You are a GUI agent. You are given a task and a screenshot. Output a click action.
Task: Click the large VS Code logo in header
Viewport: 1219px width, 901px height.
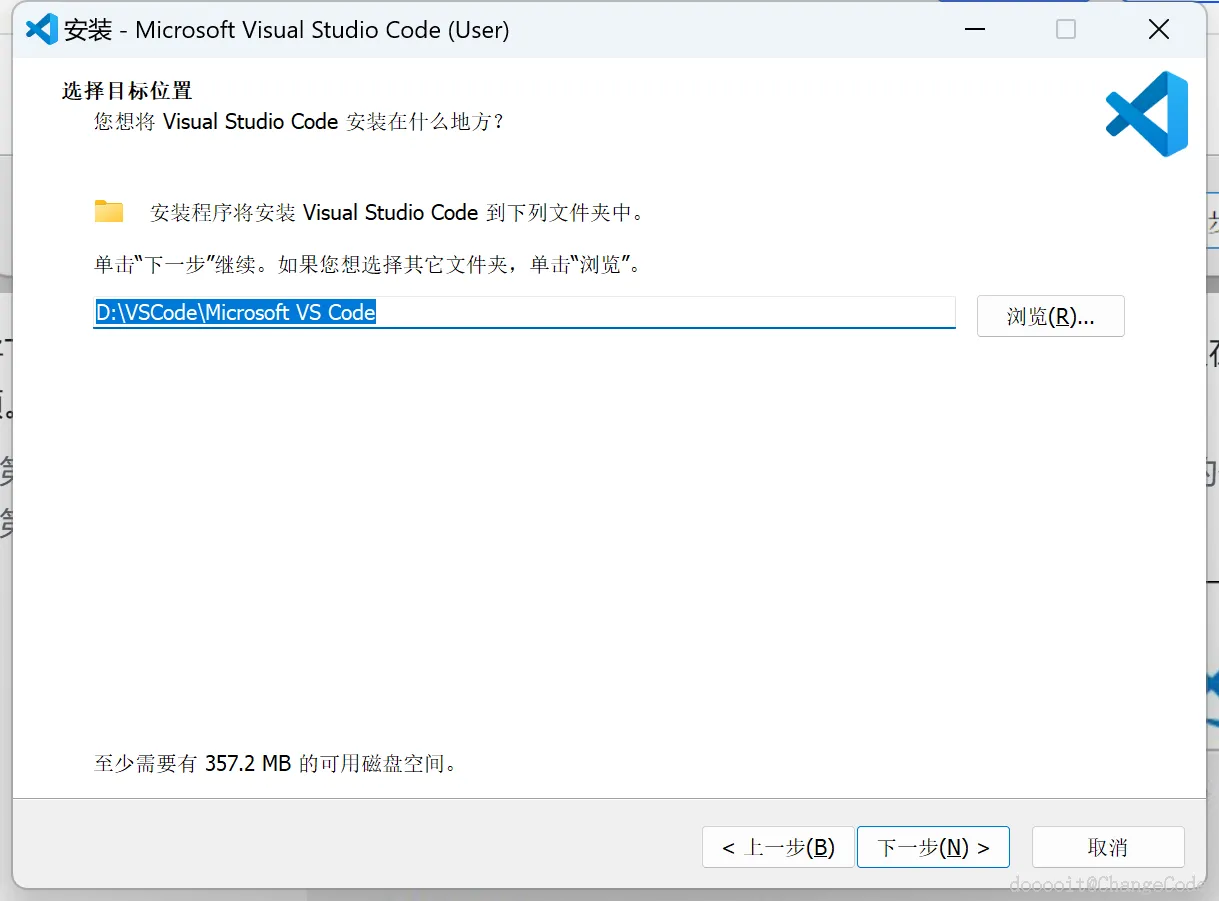pyautogui.click(x=1147, y=114)
